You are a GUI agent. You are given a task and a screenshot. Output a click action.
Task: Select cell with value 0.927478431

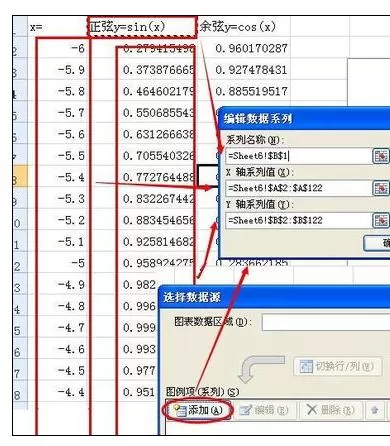pyautogui.click(x=244, y=70)
